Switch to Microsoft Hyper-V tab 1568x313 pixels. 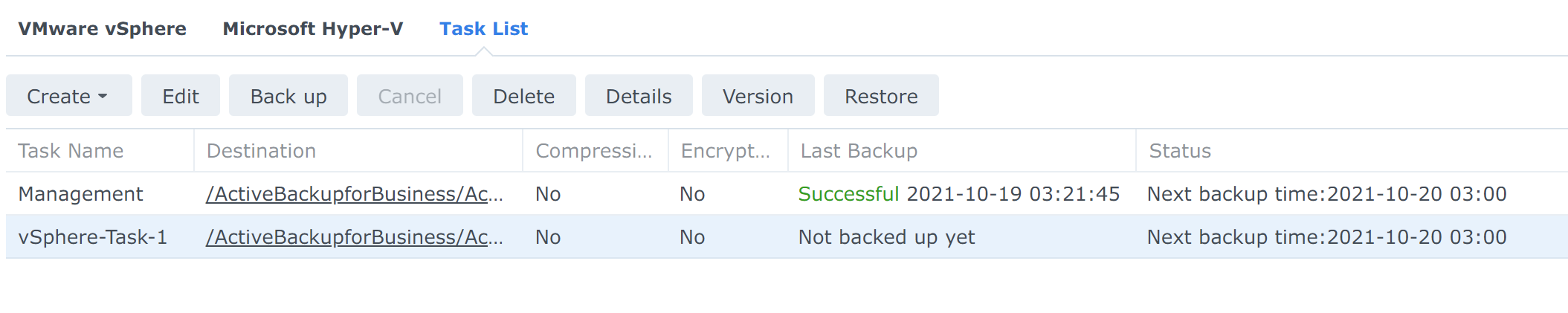313,29
